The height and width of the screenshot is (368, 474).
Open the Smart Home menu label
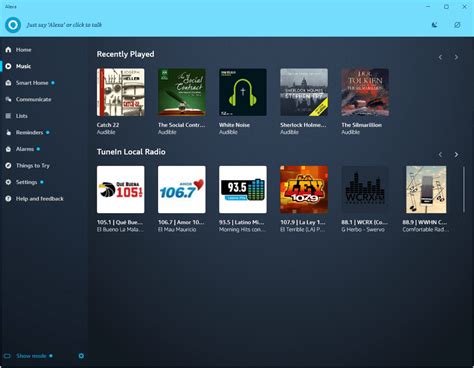point(32,83)
